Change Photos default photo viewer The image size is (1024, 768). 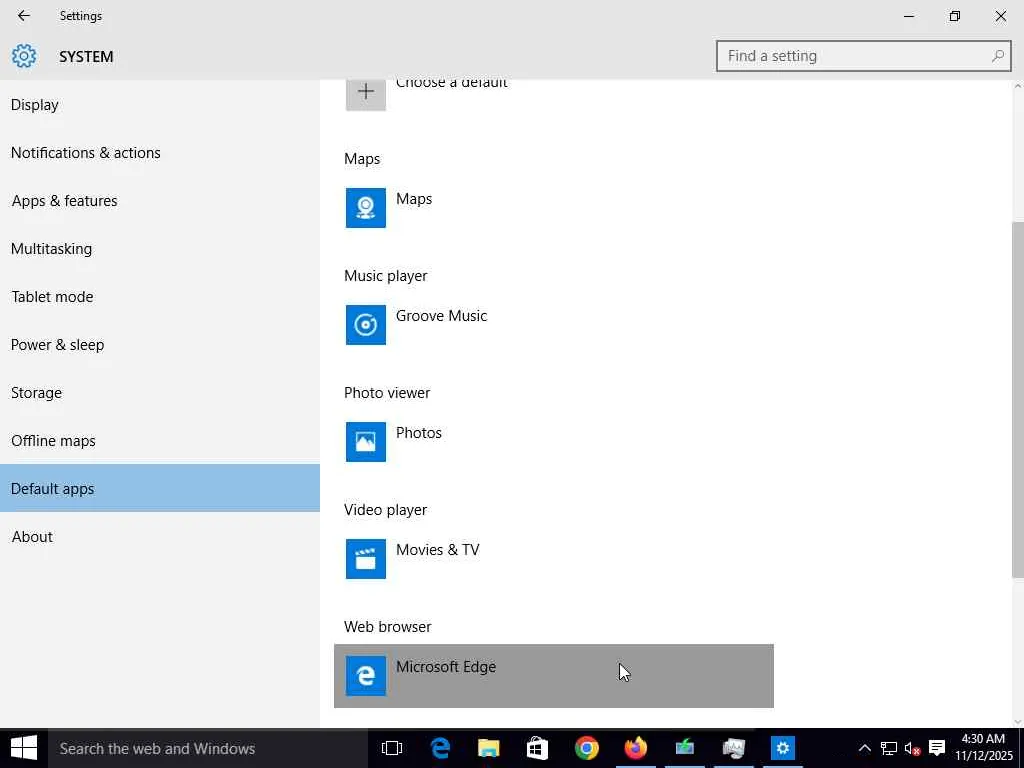coord(554,441)
